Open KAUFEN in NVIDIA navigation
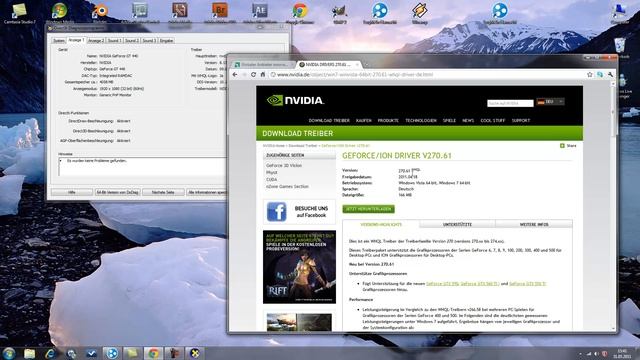This screenshot has width=640, height=360. 363,120
